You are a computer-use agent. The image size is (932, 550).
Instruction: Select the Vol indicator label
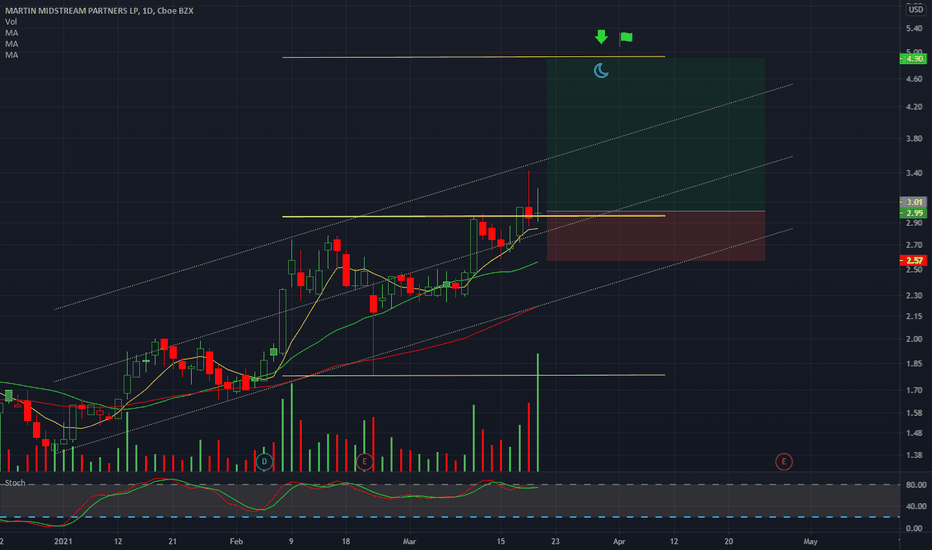[11, 21]
